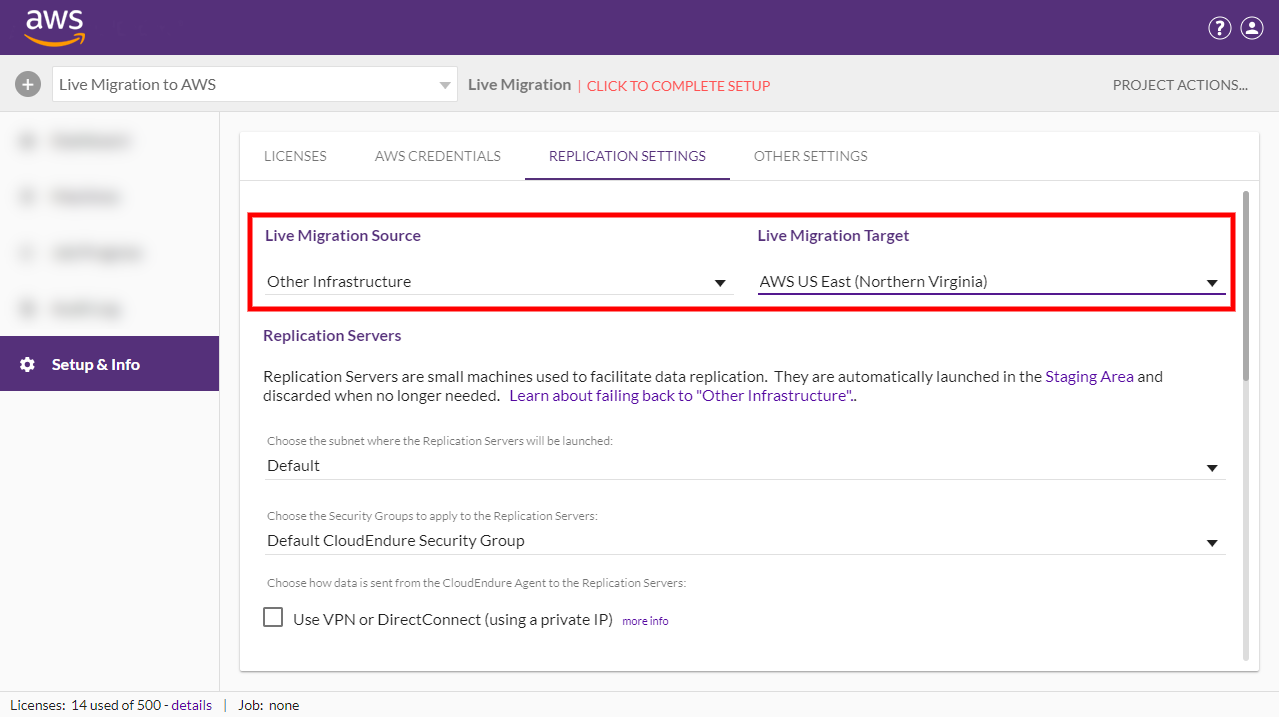The image size is (1279, 717).
Task: Switch to the AWS Credentials tab
Action: 438,156
